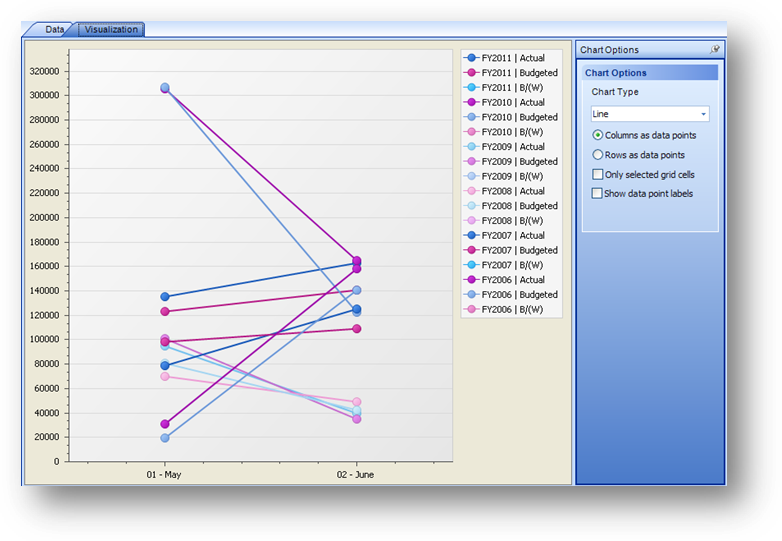Image resolution: width=782 pixels, height=541 pixels.
Task: Click the FY2011 | Actual legend marker
Action: (471, 58)
